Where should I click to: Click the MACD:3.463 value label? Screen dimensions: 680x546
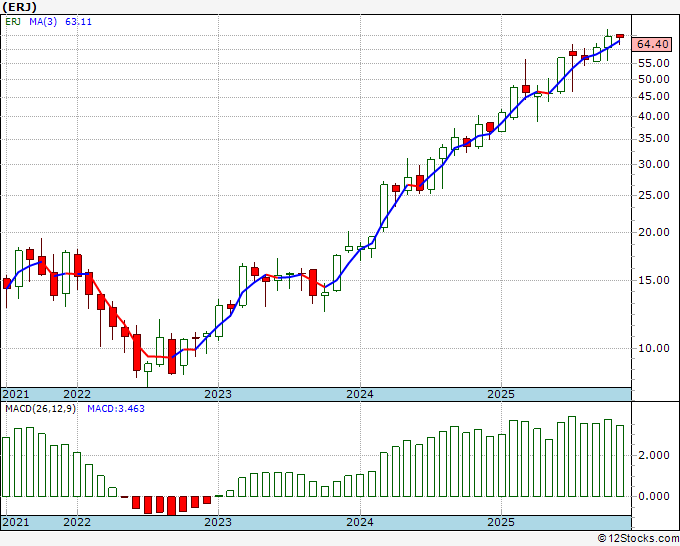(116, 409)
